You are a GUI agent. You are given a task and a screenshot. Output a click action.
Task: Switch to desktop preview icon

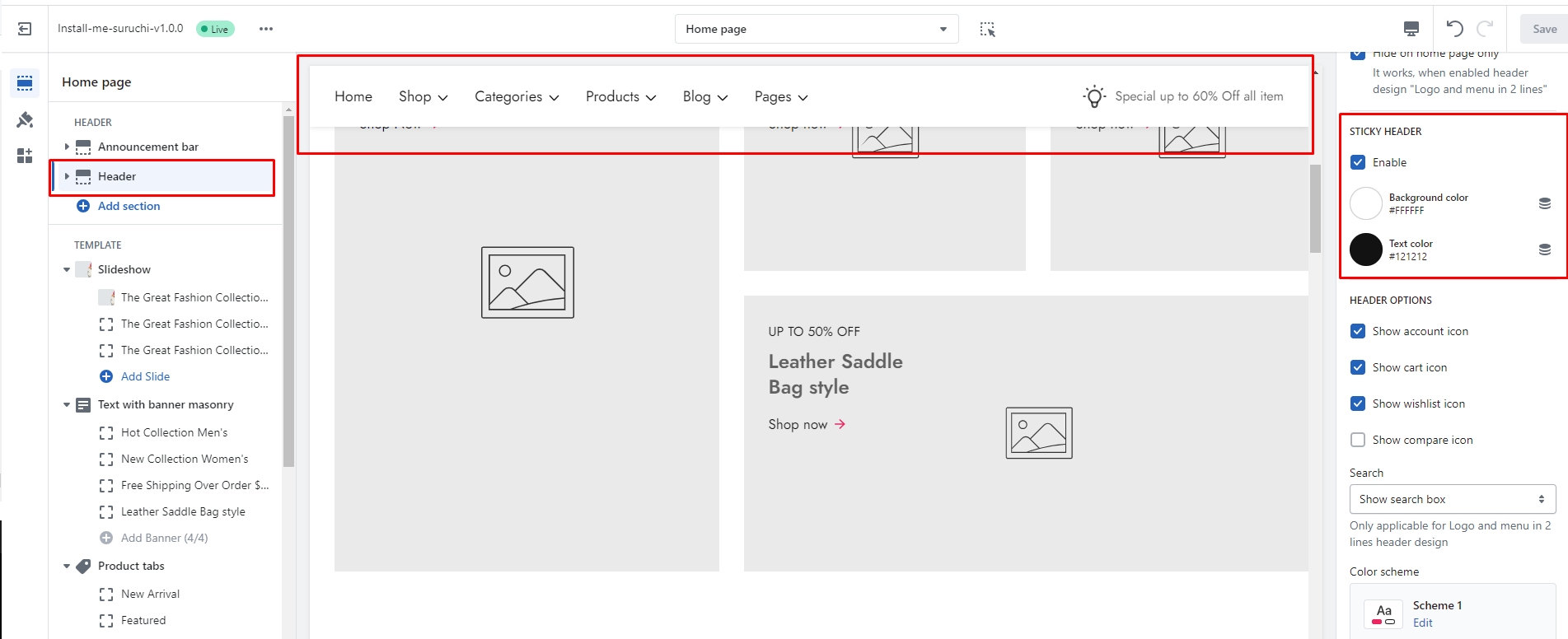1411,29
